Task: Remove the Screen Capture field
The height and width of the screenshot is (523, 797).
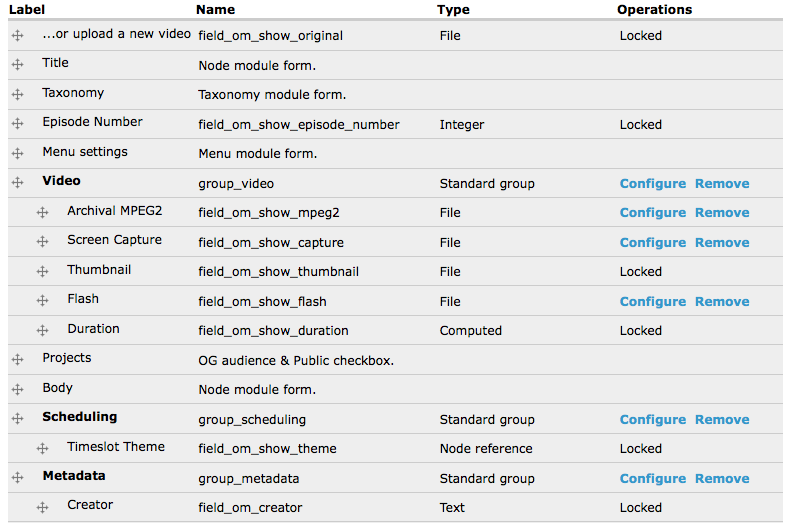Action: click(721, 243)
